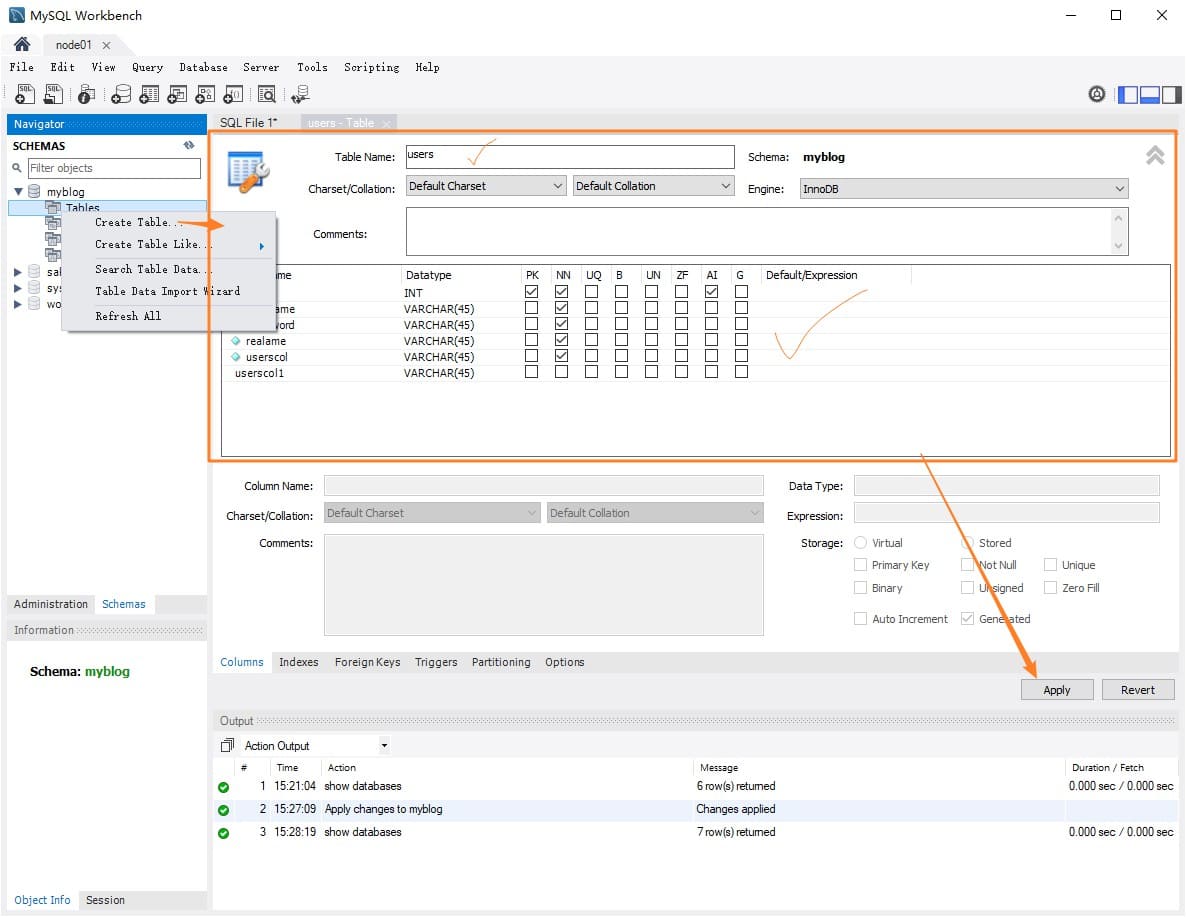The width and height of the screenshot is (1186, 917).
Task: Toggle the bottom output panel visibility
Action: coord(1149,95)
